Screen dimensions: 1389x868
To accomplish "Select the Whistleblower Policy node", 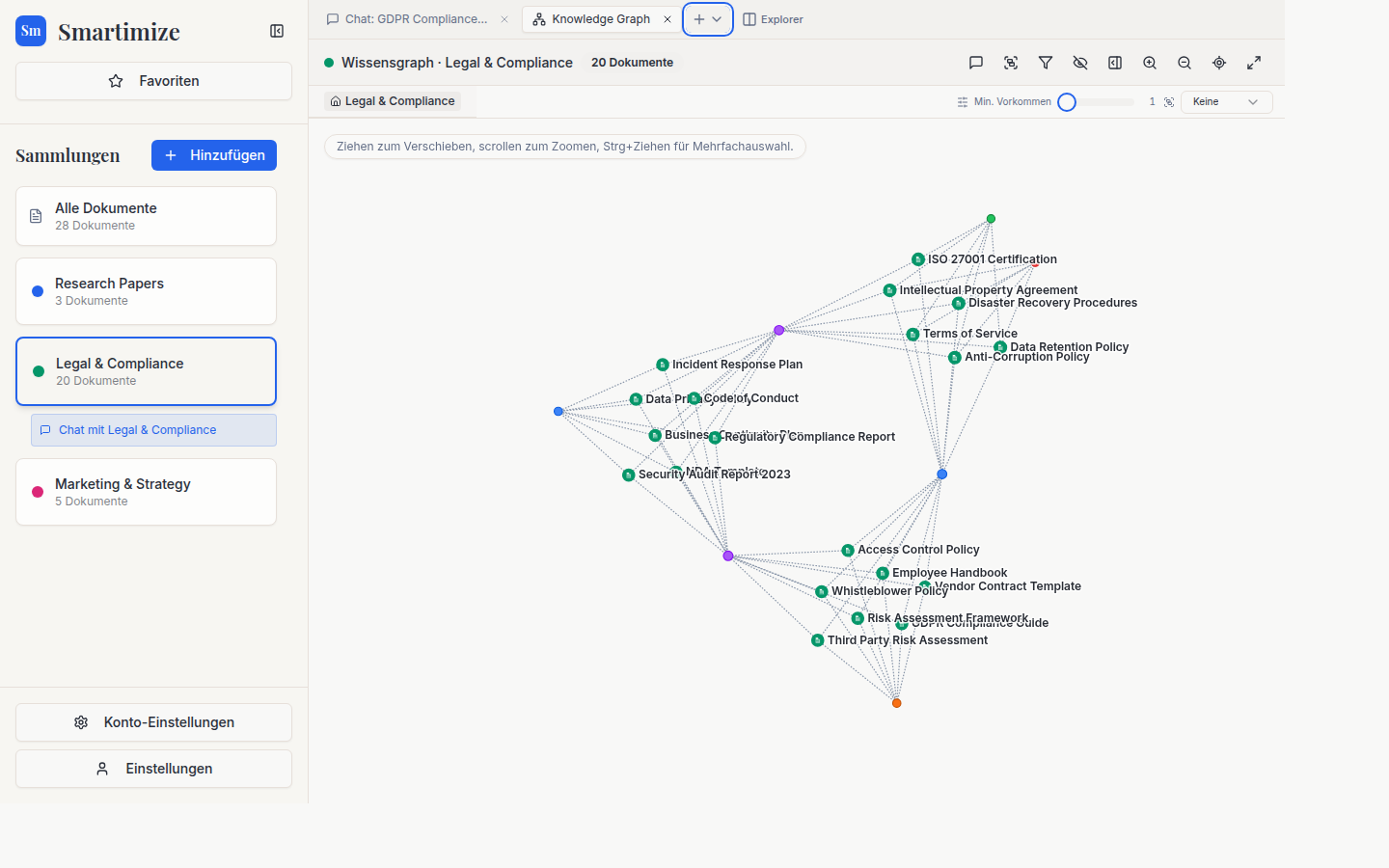I will (x=822, y=592).
